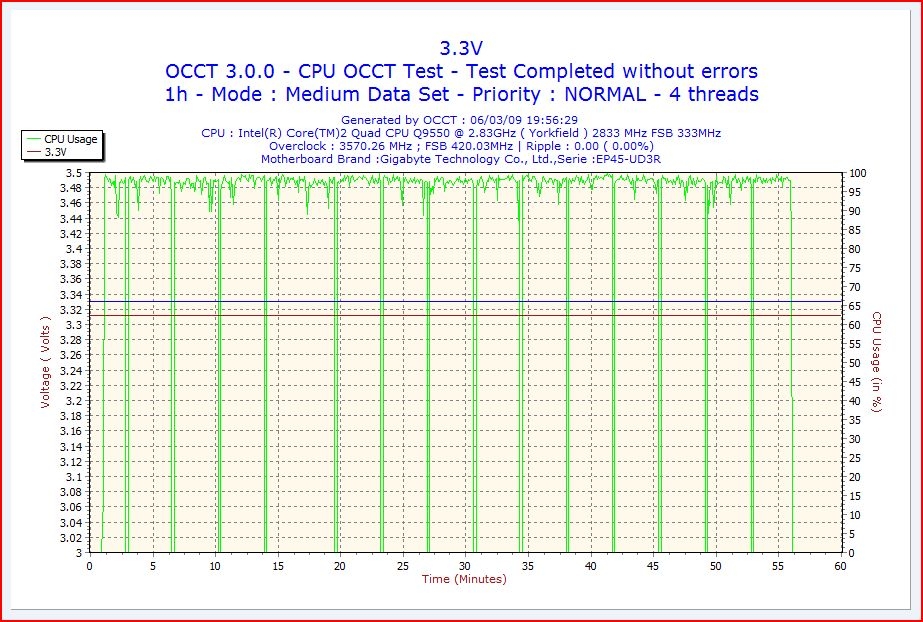Click the 3.3V legend entry
This screenshot has width=923, height=622.
tap(47, 152)
